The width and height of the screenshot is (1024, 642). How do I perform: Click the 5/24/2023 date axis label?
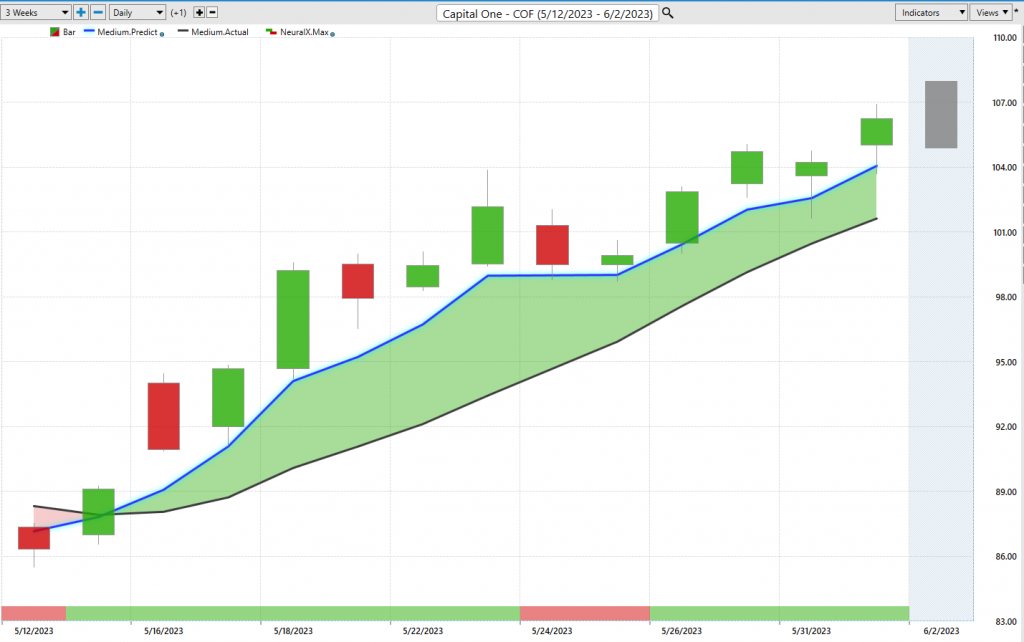552,631
